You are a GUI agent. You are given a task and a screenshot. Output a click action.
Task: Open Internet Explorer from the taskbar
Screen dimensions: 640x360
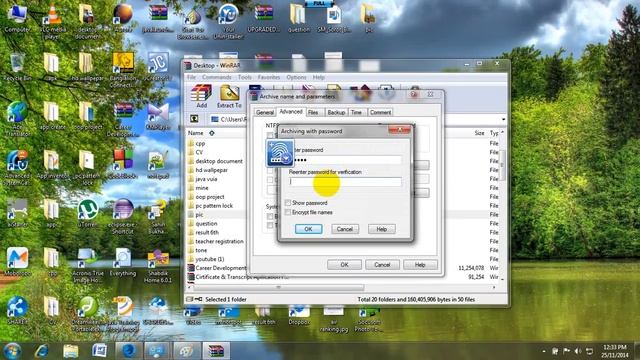41,351
